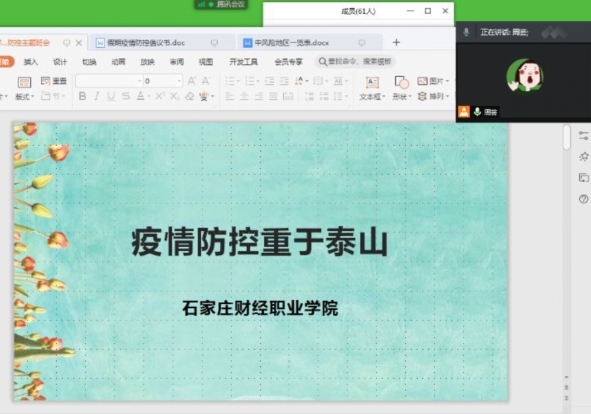Viewport: 591px width, 414px height.
Task: Click the vertical scrollbar thumb
Action: (x=567, y=137)
